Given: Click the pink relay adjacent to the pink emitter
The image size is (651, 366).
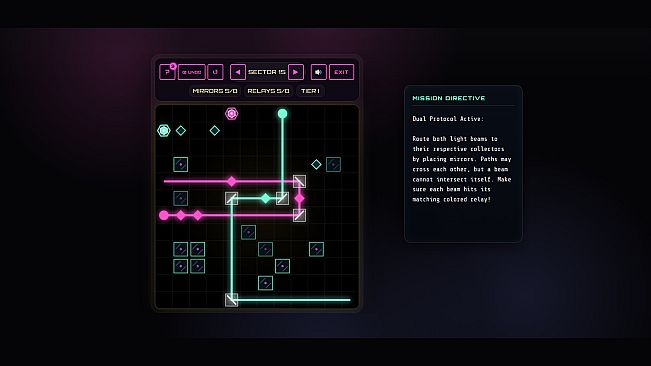Looking at the screenshot, I should tap(181, 215).
